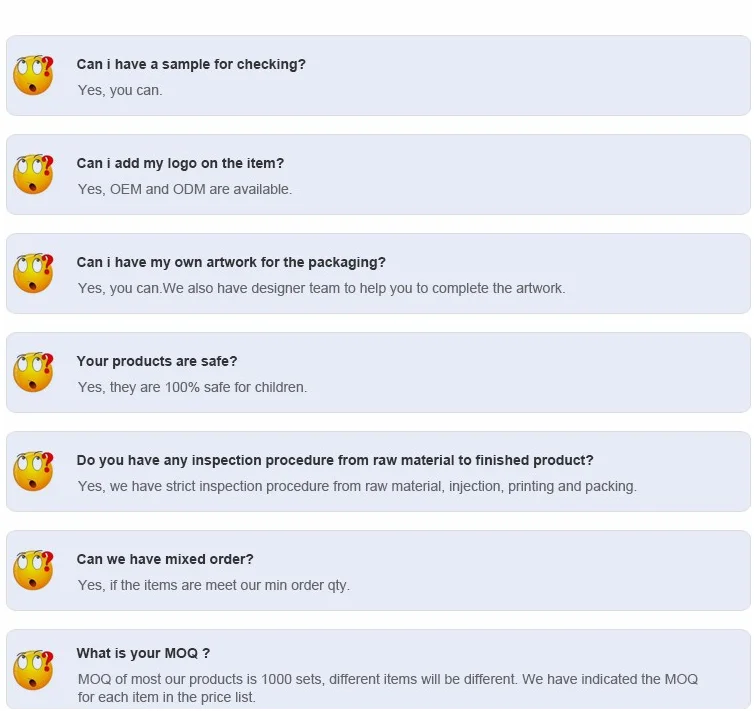Click the emoji icon beside the sample question
This screenshot has width=754, height=711.
[33, 76]
